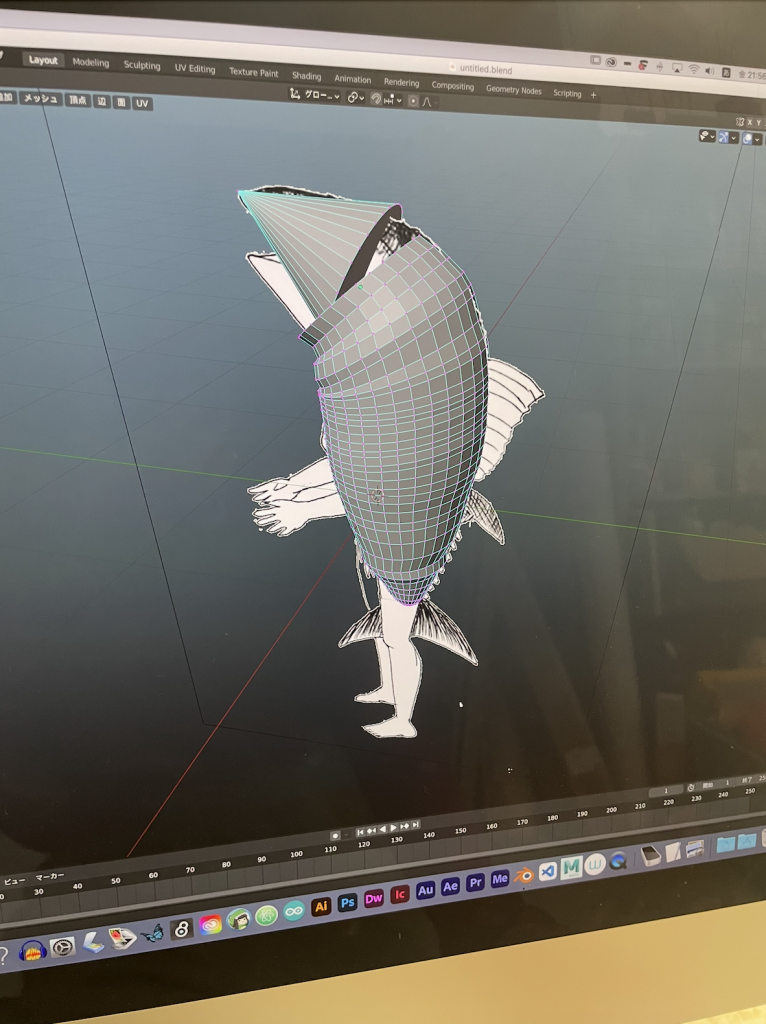
Task: Open the Blender icon in the Dock
Action: point(524,876)
